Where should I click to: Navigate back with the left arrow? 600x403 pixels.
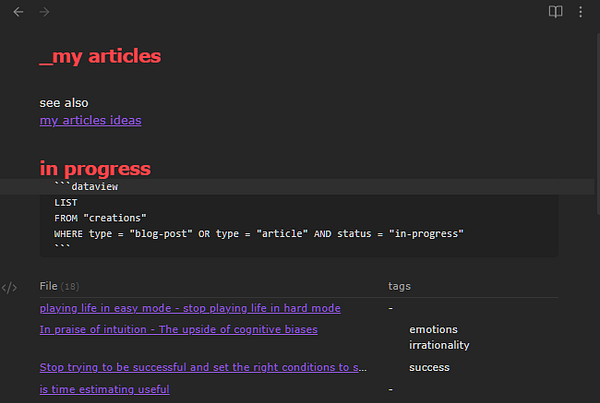pos(18,12)
